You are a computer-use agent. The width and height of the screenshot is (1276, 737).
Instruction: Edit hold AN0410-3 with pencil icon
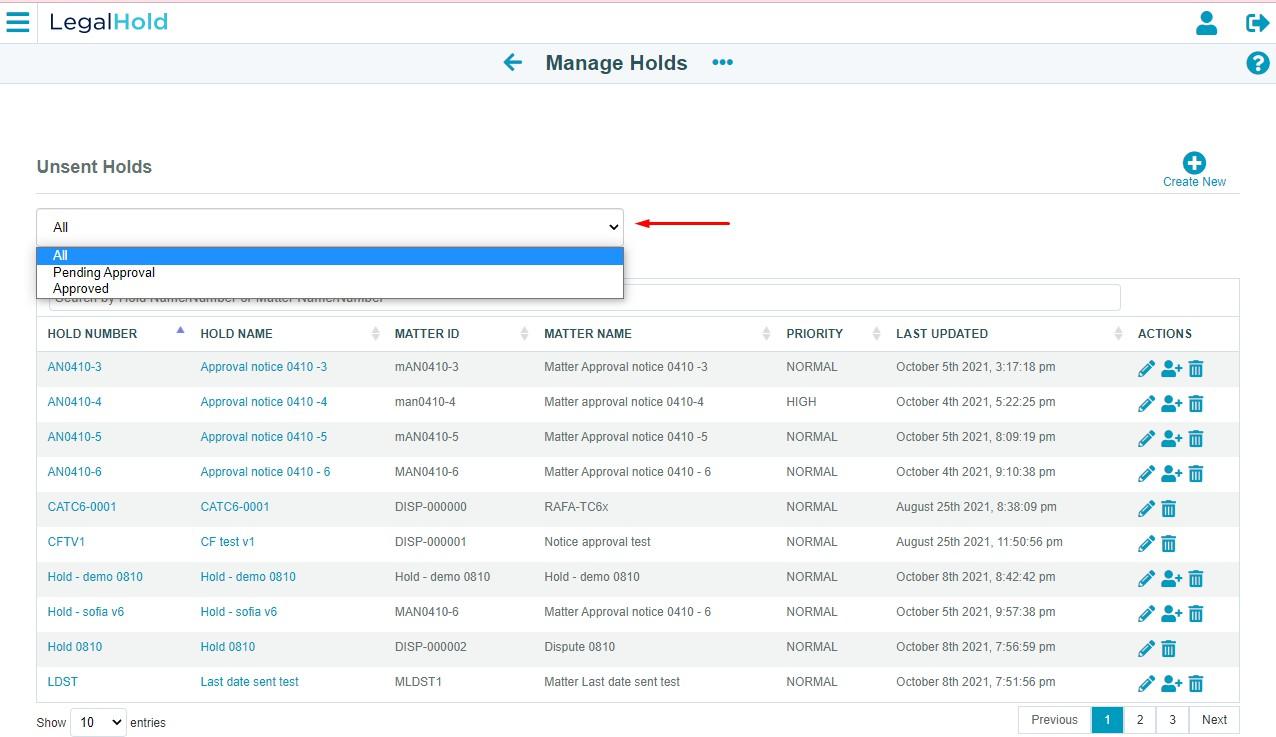click(1146, 369)
